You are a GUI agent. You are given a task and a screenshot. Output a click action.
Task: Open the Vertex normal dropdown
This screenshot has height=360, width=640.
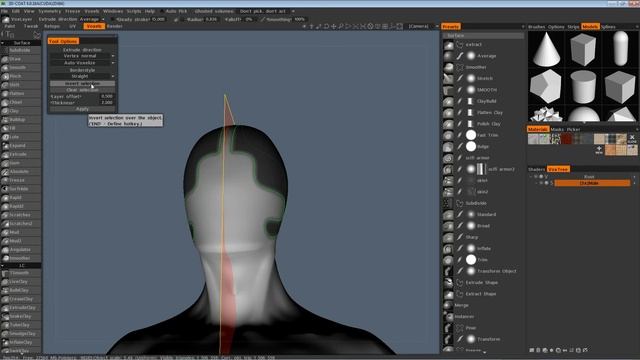tap(82, 56)
